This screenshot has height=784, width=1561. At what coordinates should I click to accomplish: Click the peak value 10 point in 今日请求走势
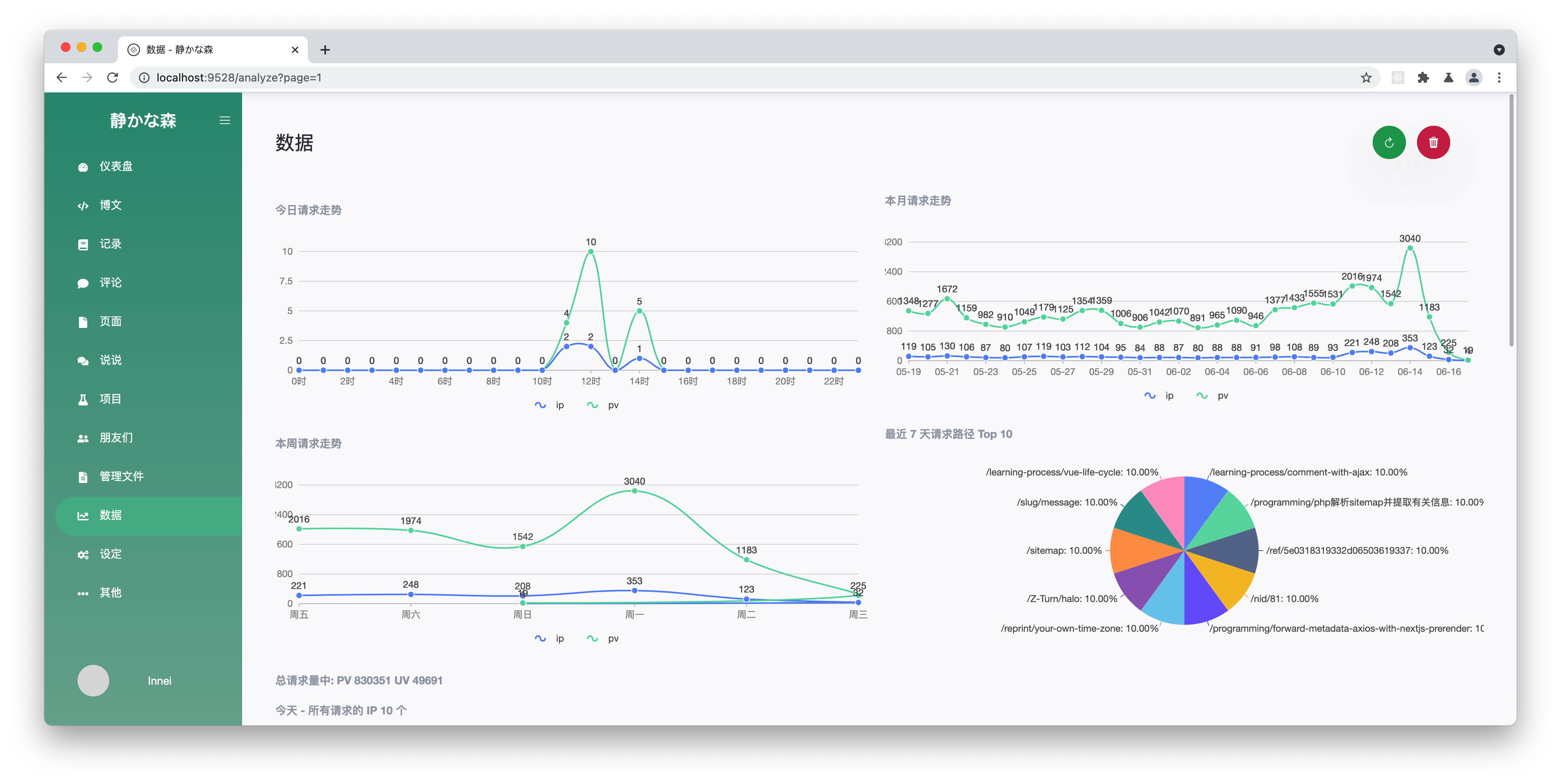pyautogui.click(x=590, y=252)
